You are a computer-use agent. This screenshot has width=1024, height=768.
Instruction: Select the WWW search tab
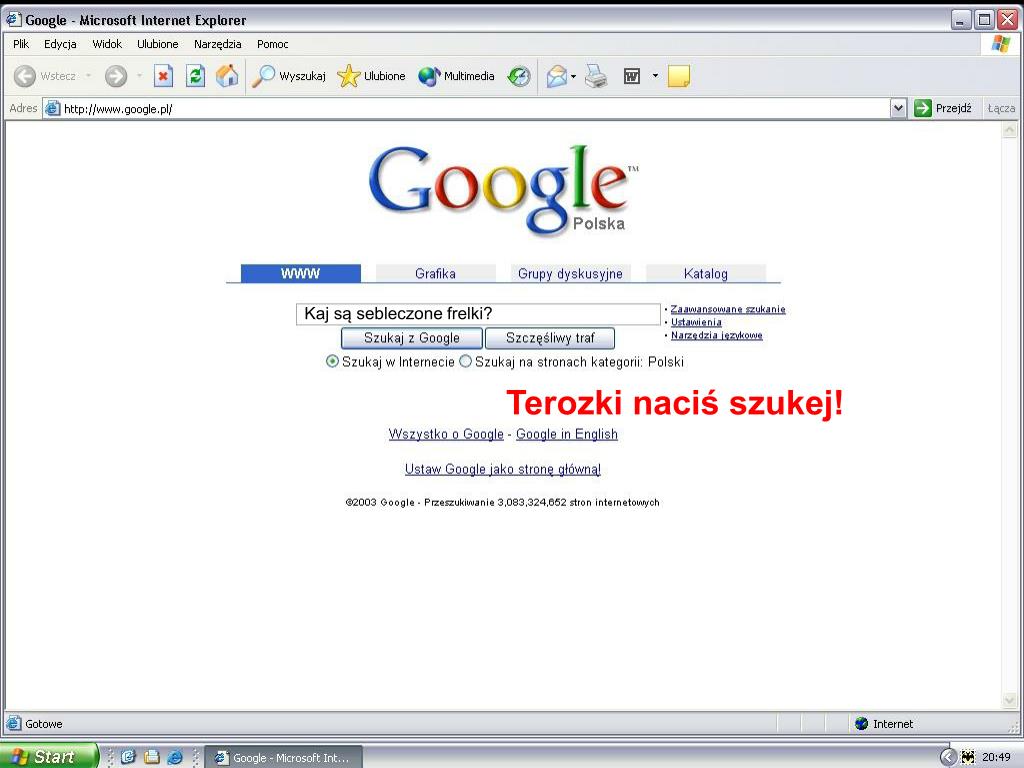300,273
